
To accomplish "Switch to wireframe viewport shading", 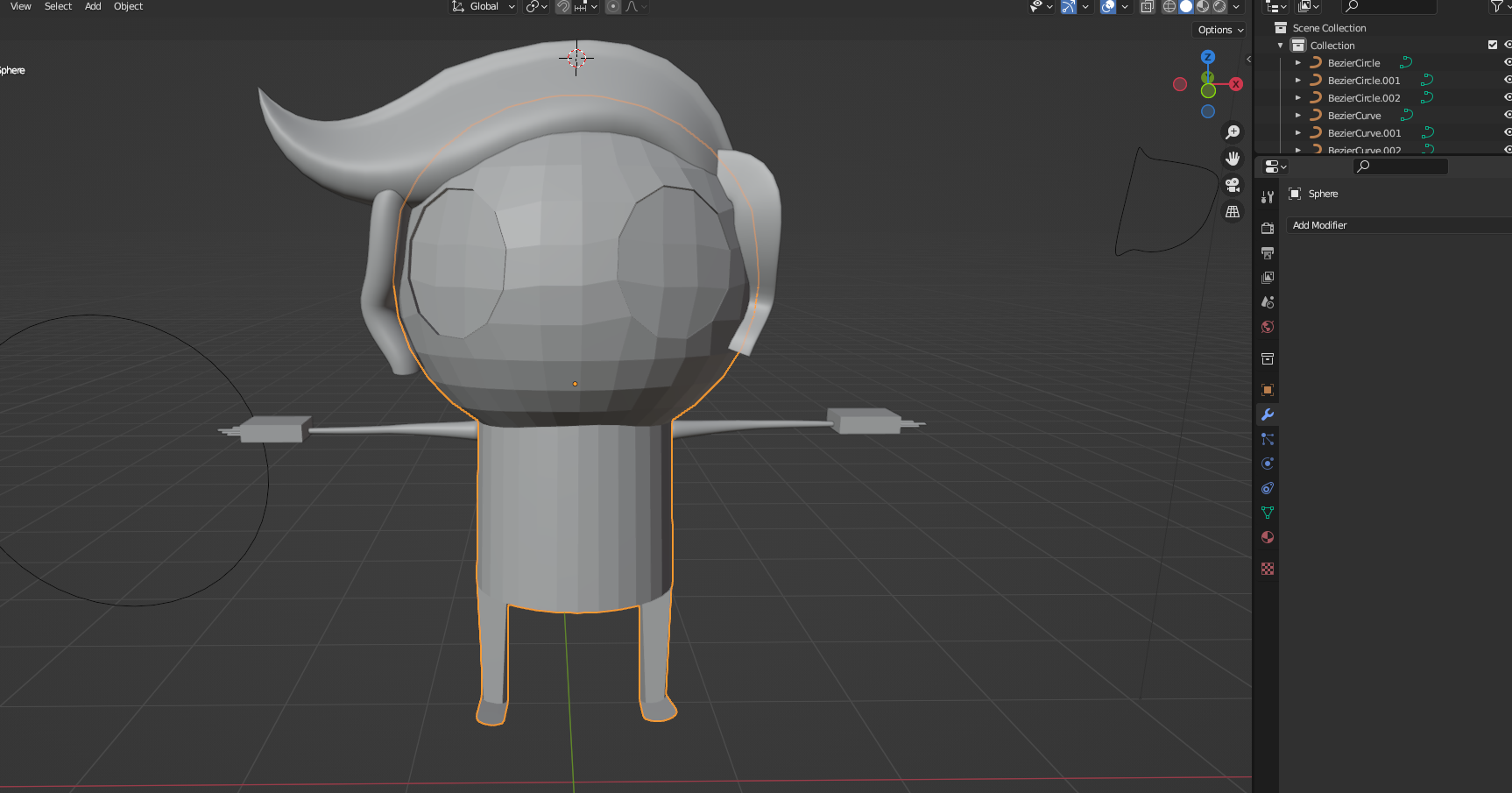I will (x=1169, y=6).
